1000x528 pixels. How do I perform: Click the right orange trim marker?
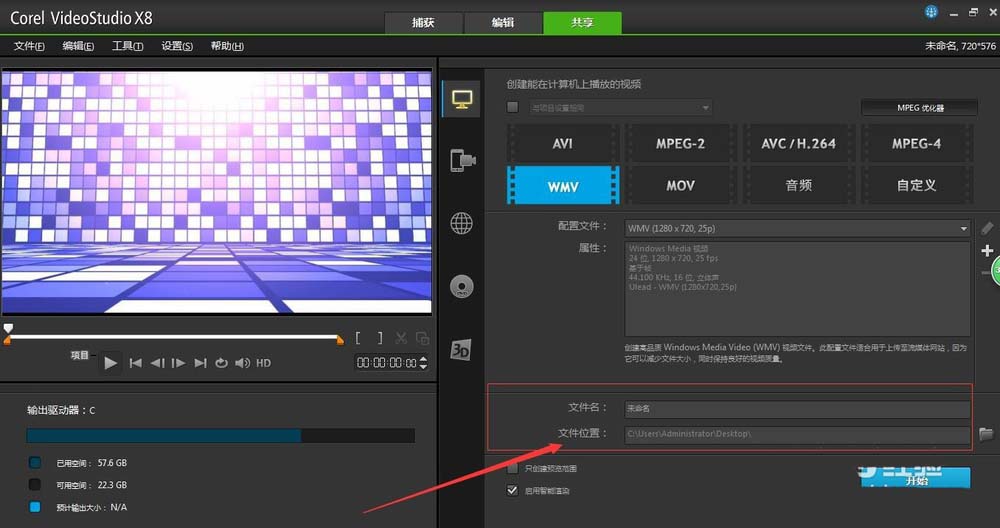[x=340, y=341]
